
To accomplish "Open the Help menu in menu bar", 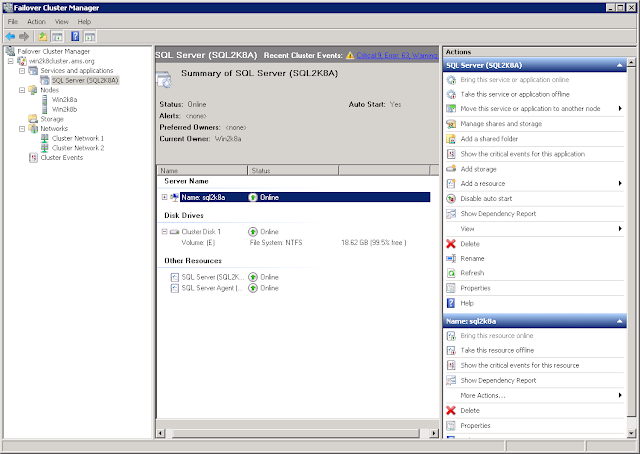I will tap(84, 22).
